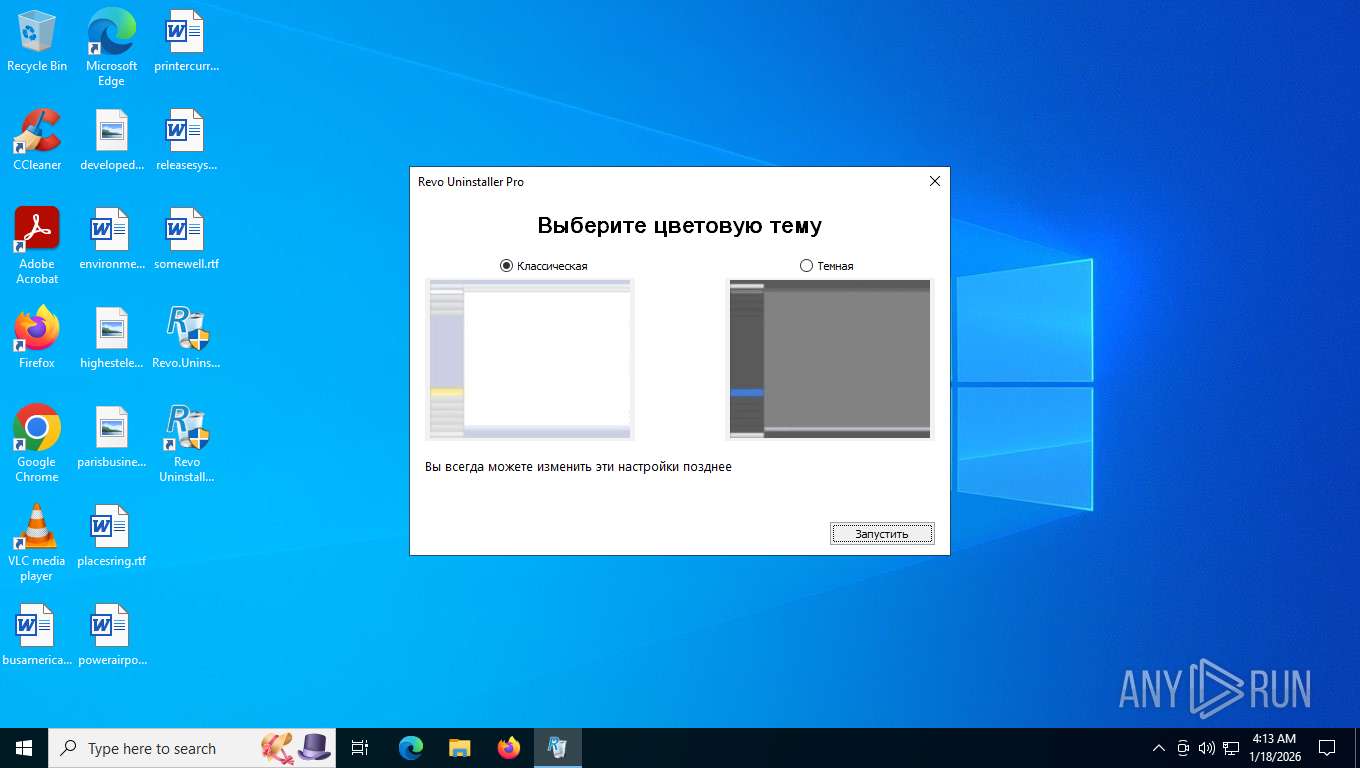Screen dimensions: 1360x768
Task: Open the Recycle Bin desktop icon
Action: click(x=37, y=41)
